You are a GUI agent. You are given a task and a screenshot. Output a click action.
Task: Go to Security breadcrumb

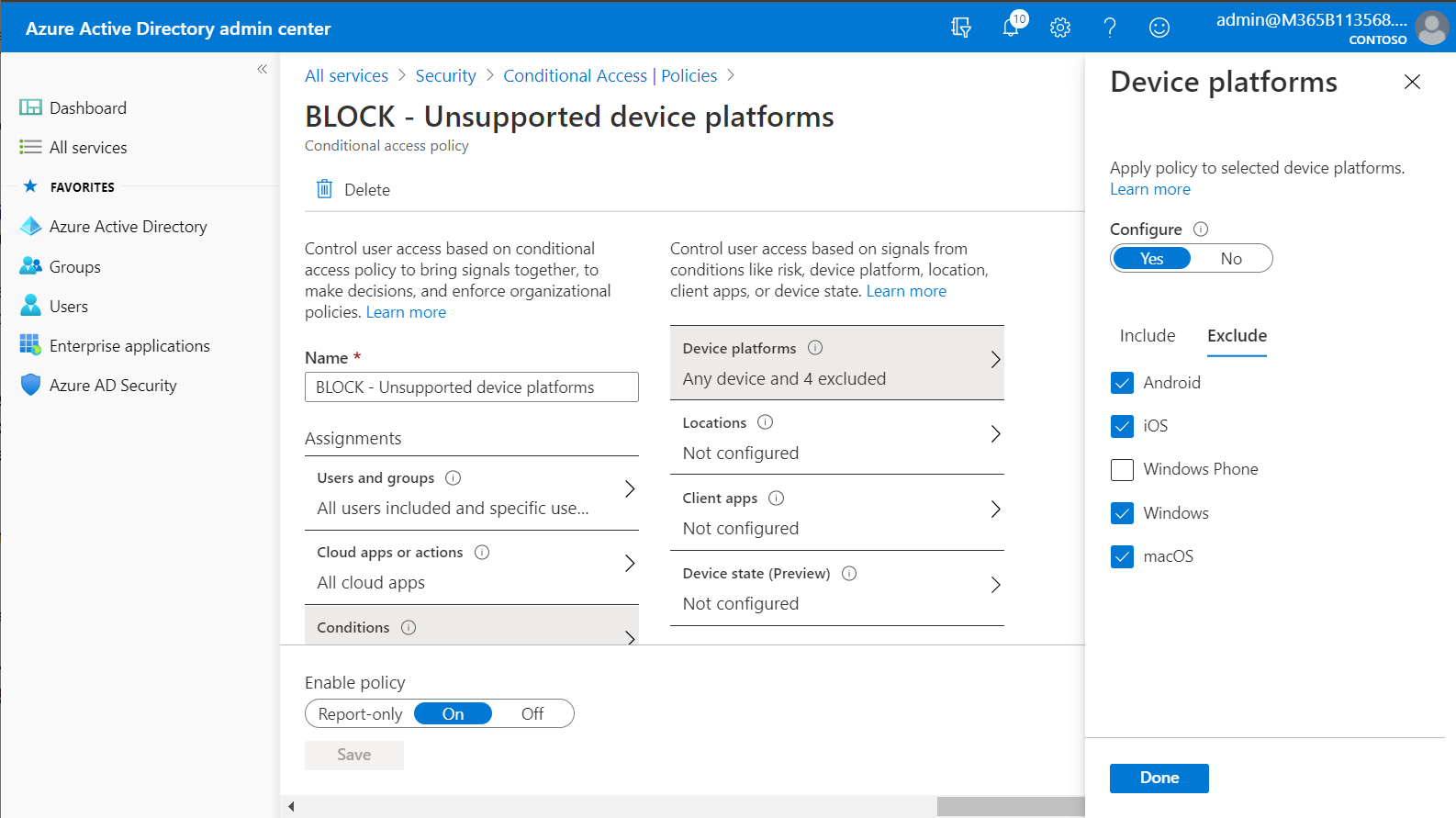[445, 76]
